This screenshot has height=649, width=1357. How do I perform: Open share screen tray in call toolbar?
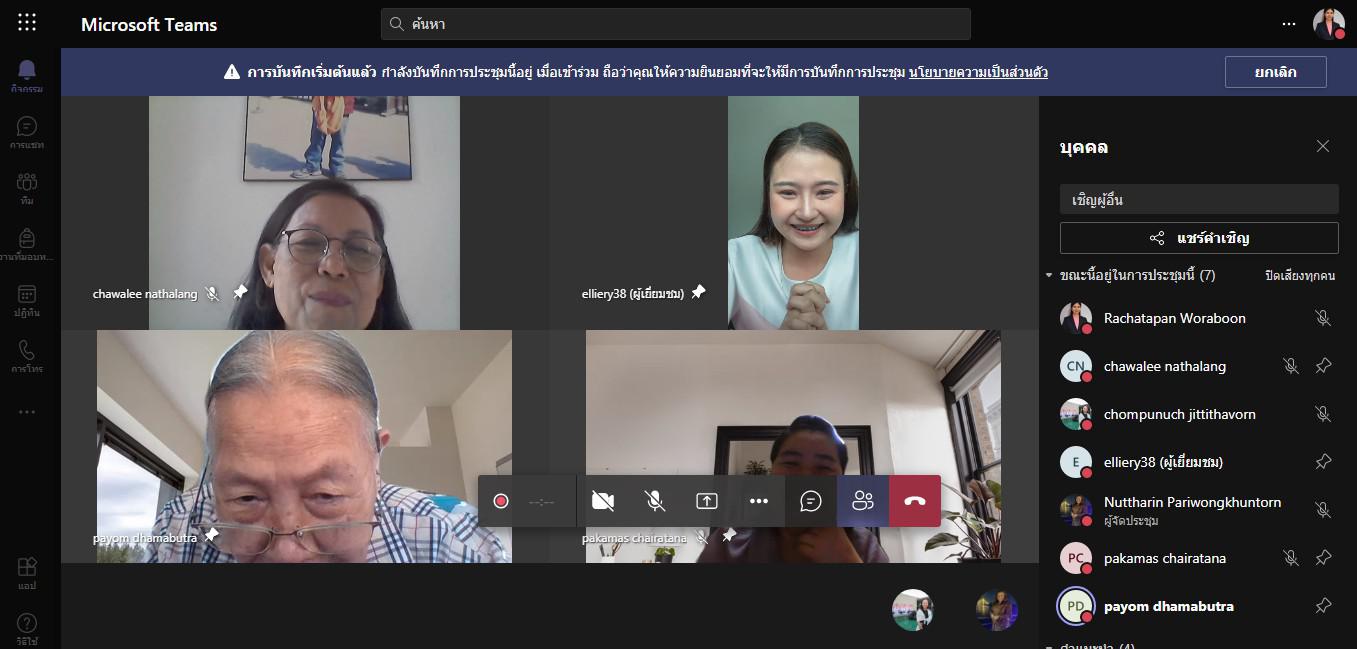click(x=707, y=501)
